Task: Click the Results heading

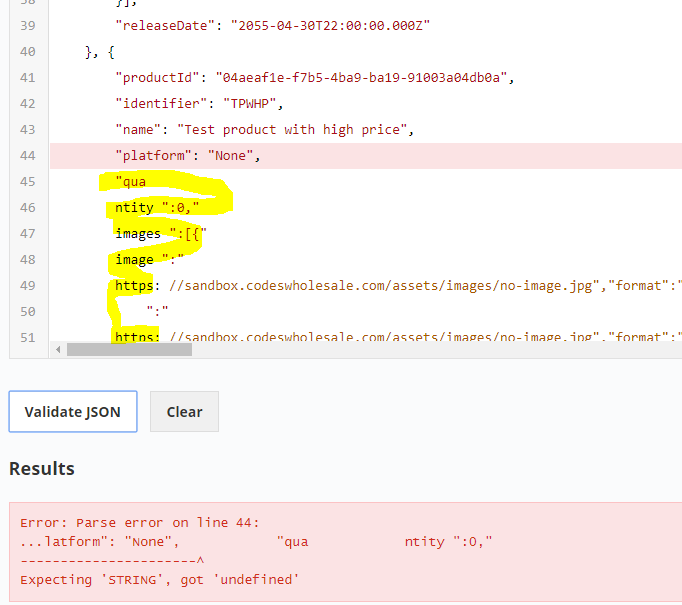Action: click(x=42, y=468)
